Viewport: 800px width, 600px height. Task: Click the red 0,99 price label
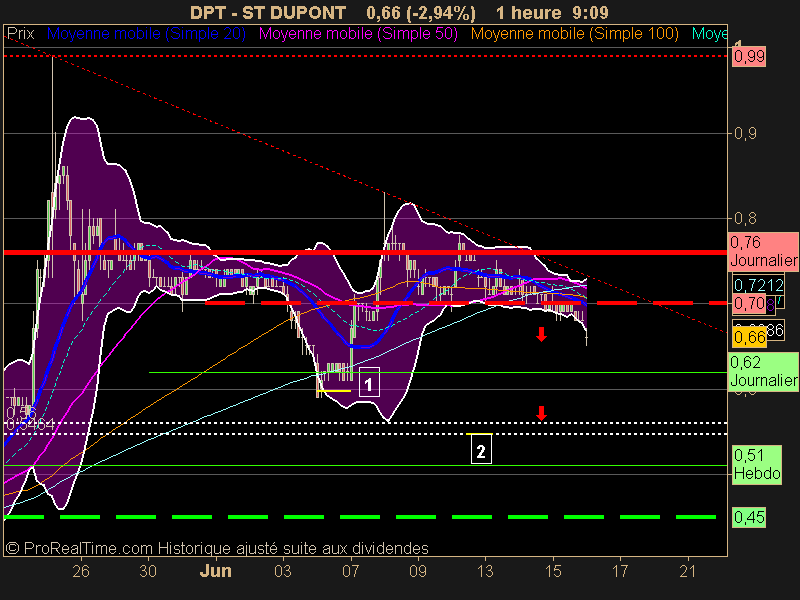tap(749, 56)
